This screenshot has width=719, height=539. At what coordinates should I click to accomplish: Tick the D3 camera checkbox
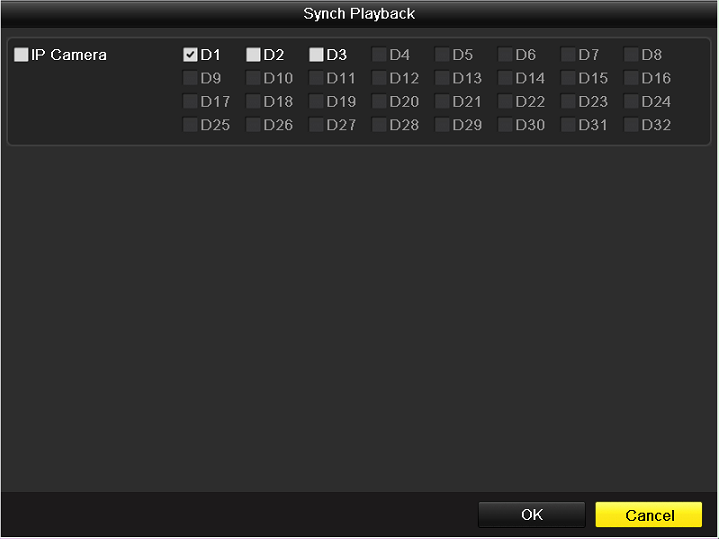click(x=316, y=55)
